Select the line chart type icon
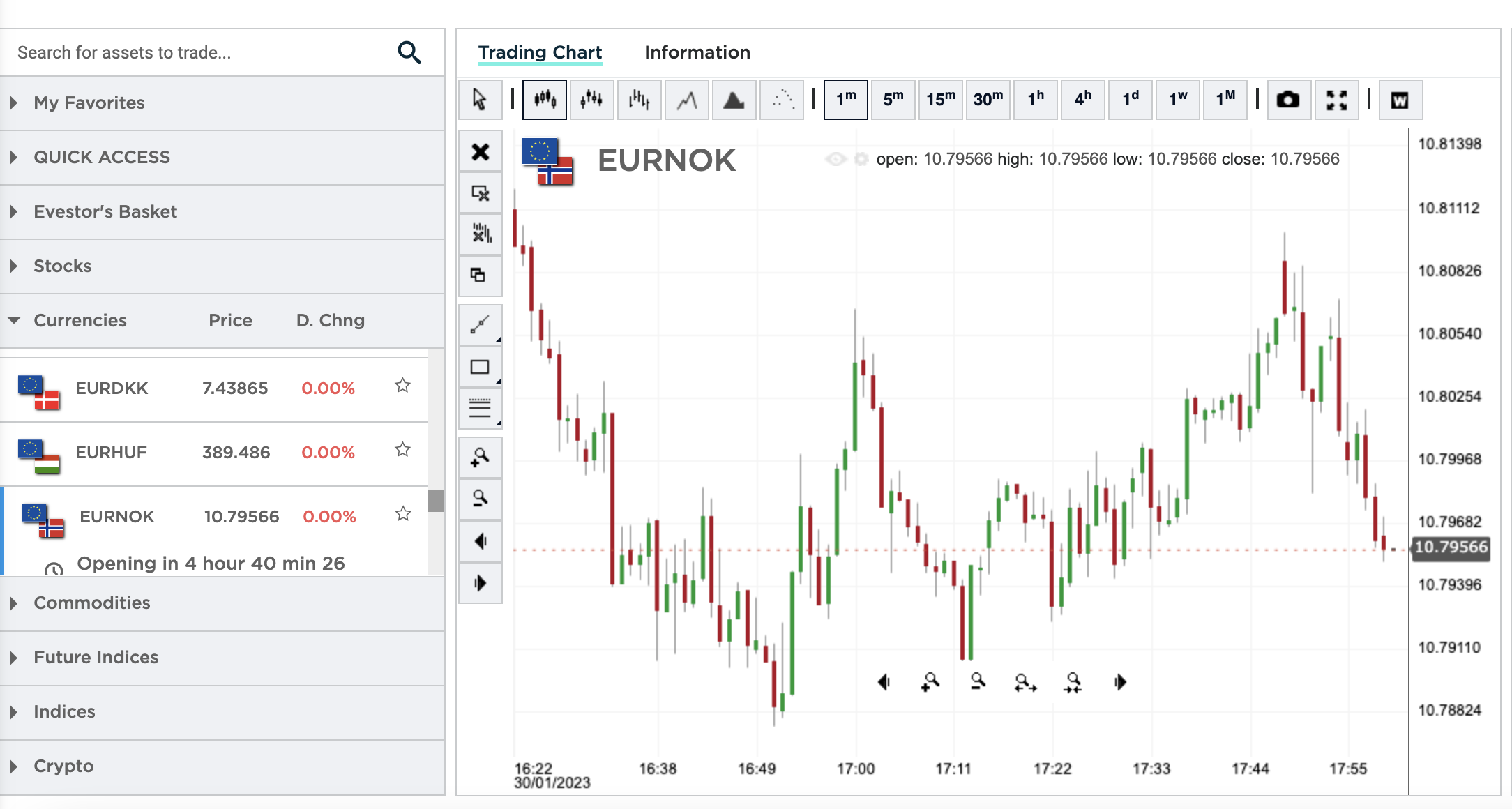The height and width of the screenshot is (809, 1512). point(687,100)
